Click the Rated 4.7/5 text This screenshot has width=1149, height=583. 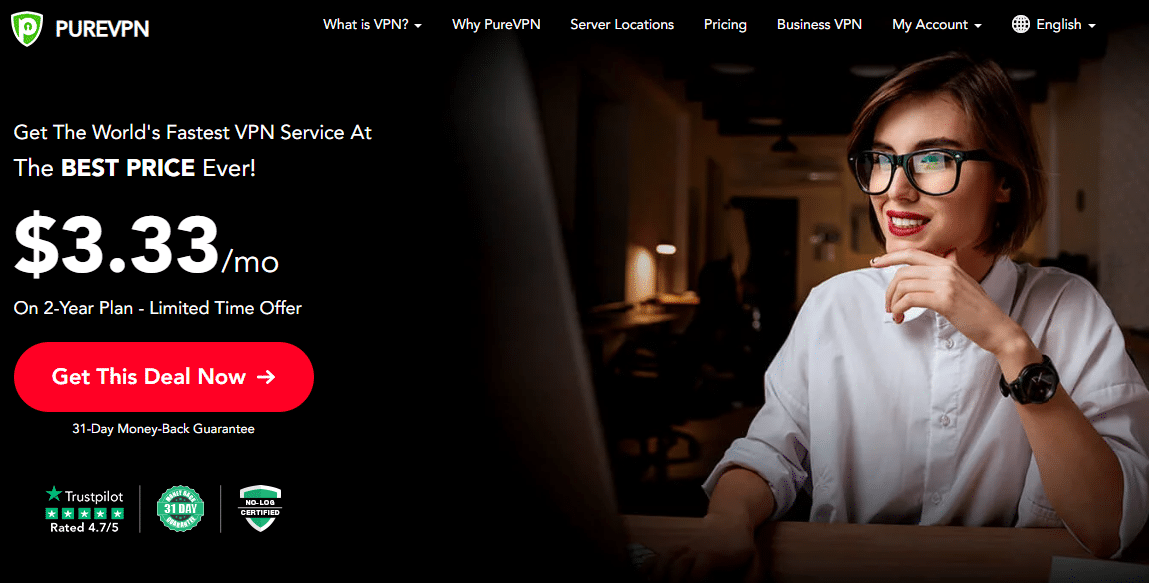click(x=84, y=527)
